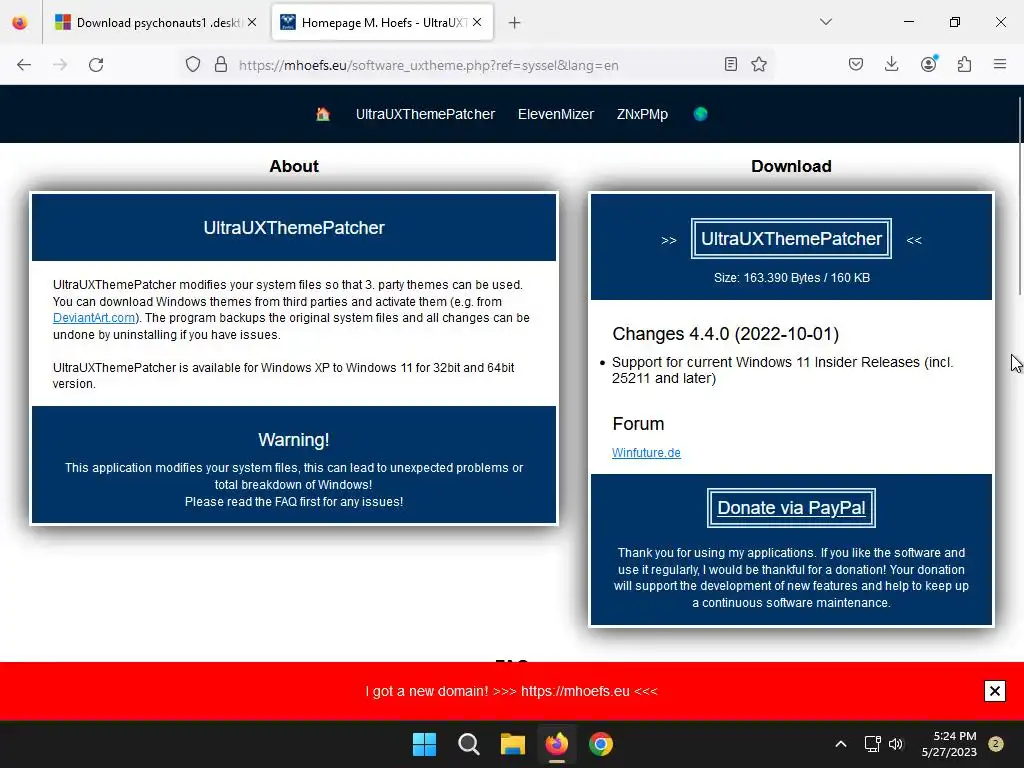Open the extensions puzzle icon
This screenshot has width=1024, height=768.
(965, 64)
